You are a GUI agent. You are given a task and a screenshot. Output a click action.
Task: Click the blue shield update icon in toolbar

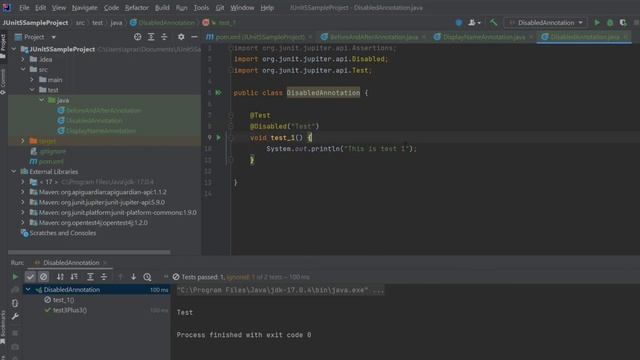pos(459,22)
